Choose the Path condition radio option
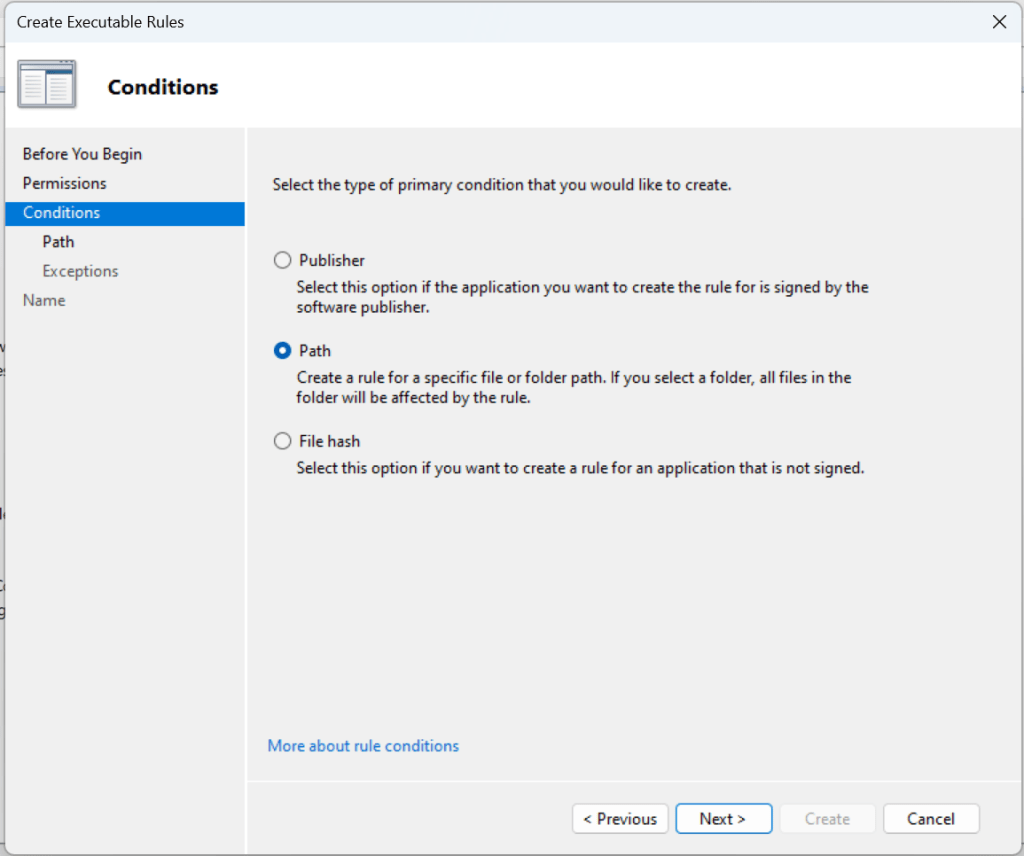 click(283, 351)
